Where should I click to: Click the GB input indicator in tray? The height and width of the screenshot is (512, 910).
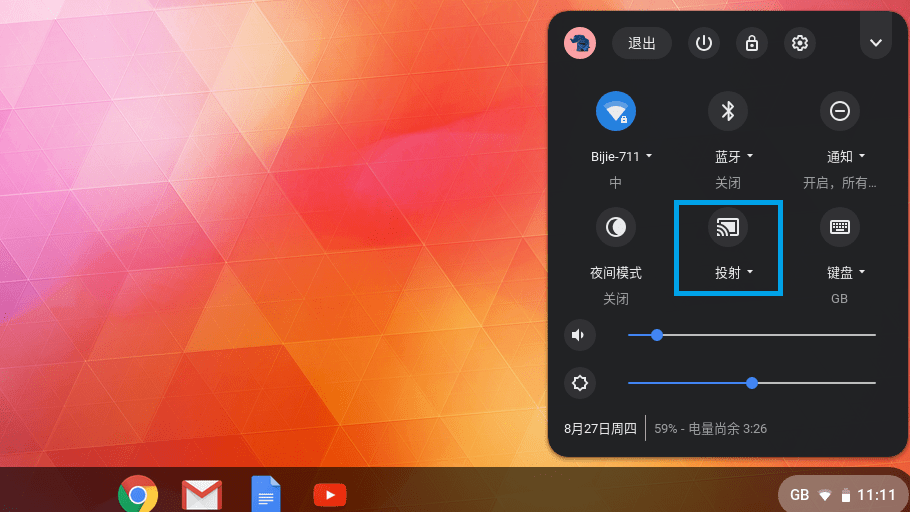(799, 495)
